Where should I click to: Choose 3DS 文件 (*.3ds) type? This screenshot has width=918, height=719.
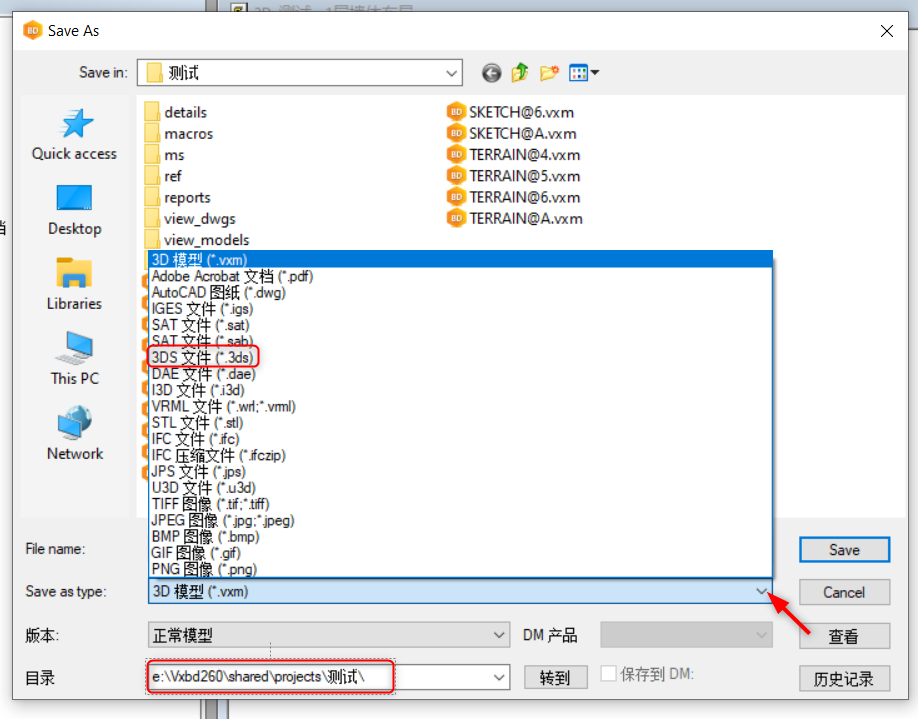pyautogui.click(x=460, y=357)
